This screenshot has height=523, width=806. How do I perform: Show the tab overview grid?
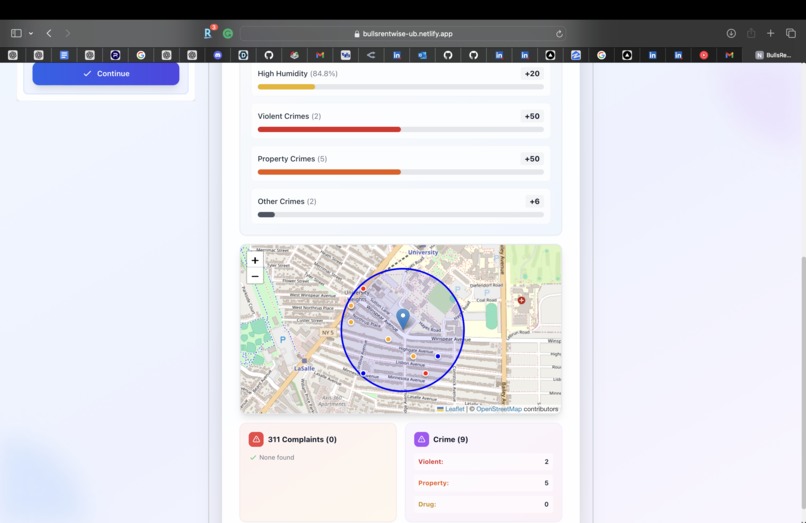tap(791, 33)
